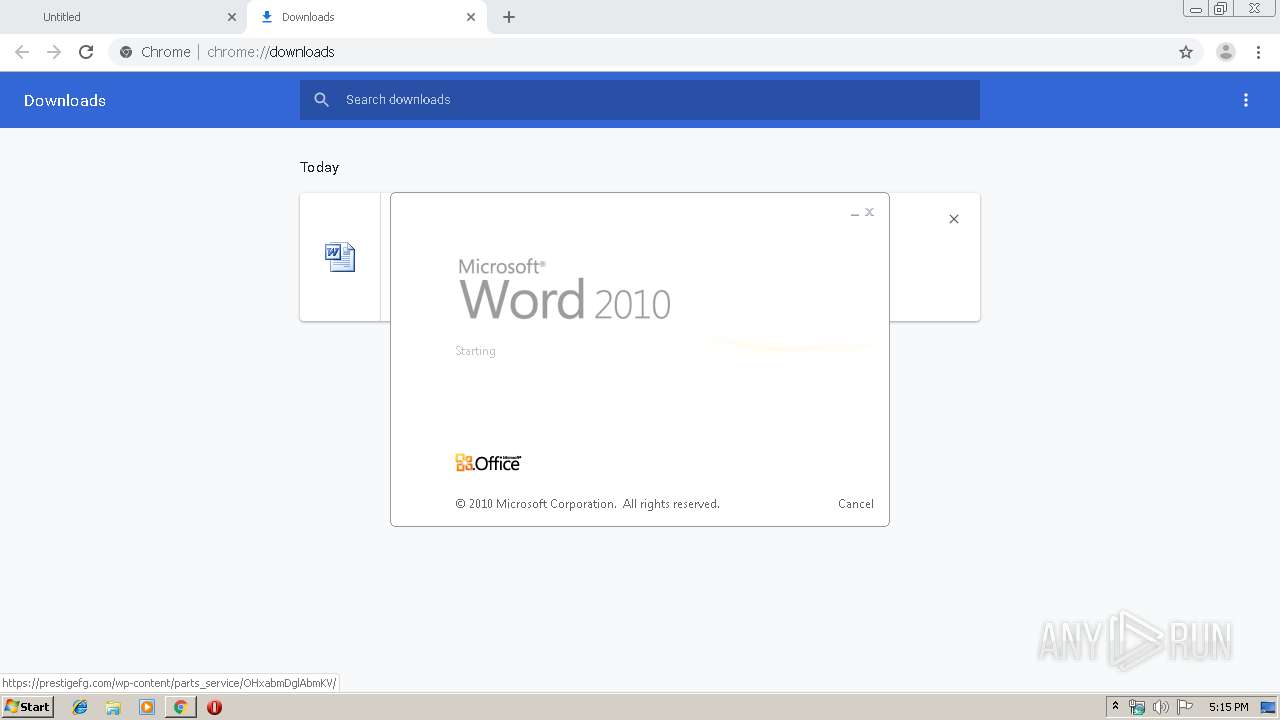Click the Downloads page title
Image resolution: width=1280 pixels, height=720 pixels.
pos(65,100)
